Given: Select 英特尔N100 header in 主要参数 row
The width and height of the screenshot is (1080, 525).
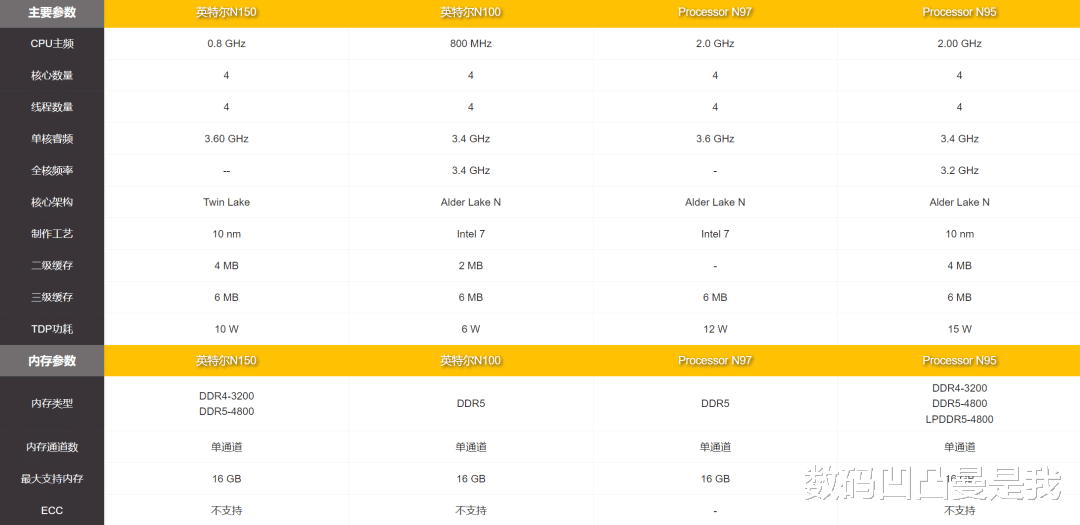Looking at the screenshot, I should coord(470,12).
